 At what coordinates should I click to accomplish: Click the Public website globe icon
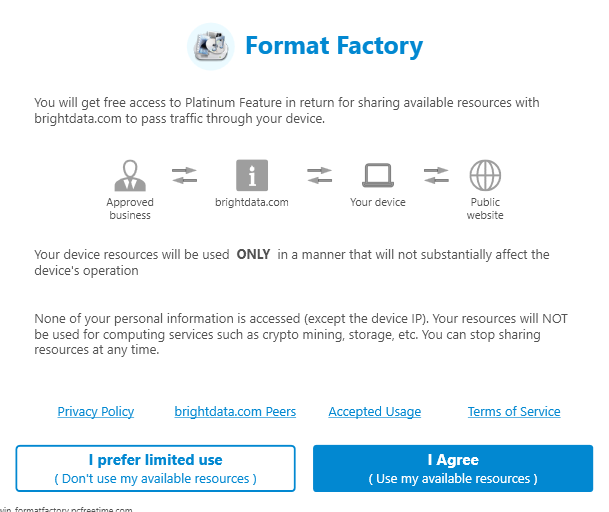coord(485,175)
